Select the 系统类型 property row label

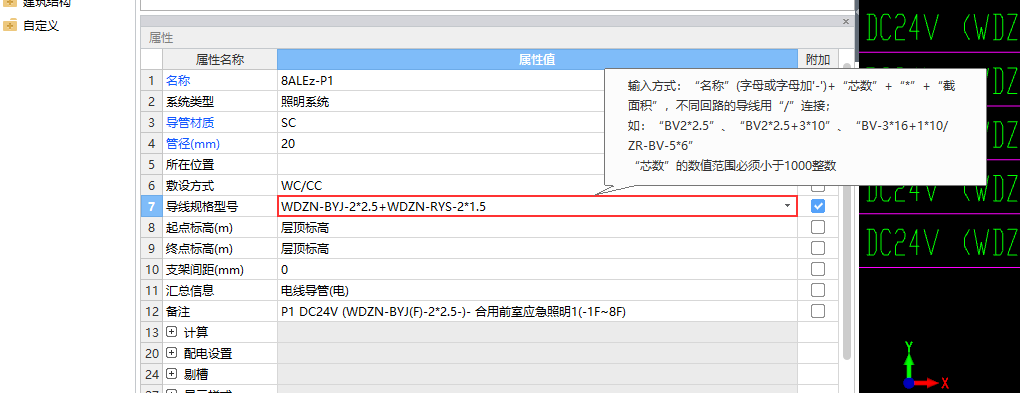point(189,102)
